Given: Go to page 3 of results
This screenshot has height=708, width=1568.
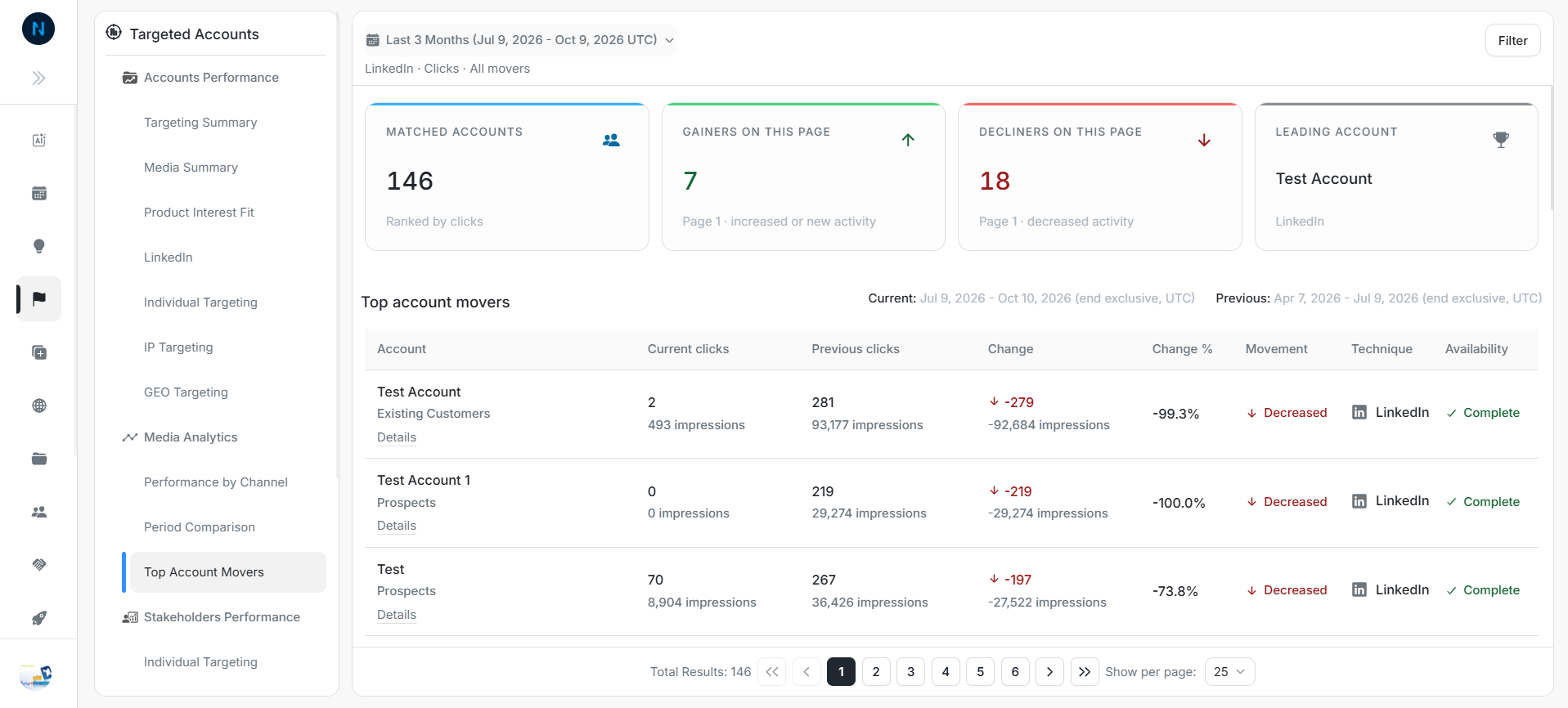Looking at the screenshot, I should pyautogui.click(x=910, y=672).
